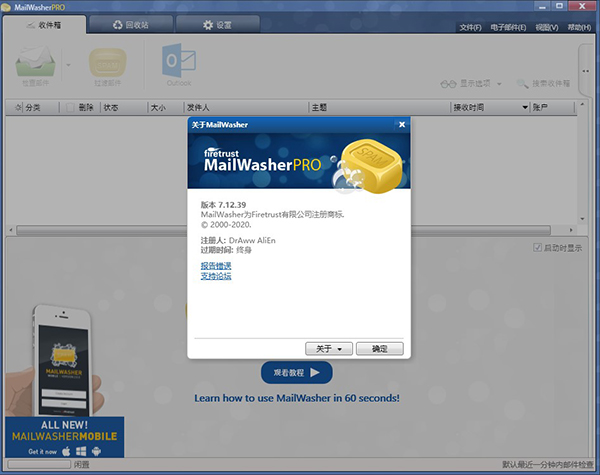The image size is (600, 475).
Task: Click the horizontal scrollbar track
Action: point(283,230)
